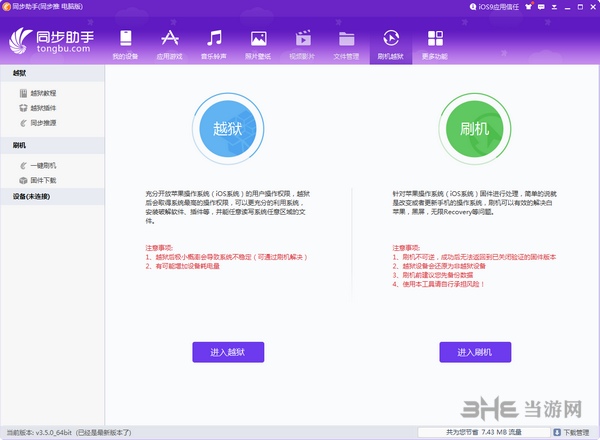Open the Music & Ringtones (音乐铃声) tab

[214, 45]
